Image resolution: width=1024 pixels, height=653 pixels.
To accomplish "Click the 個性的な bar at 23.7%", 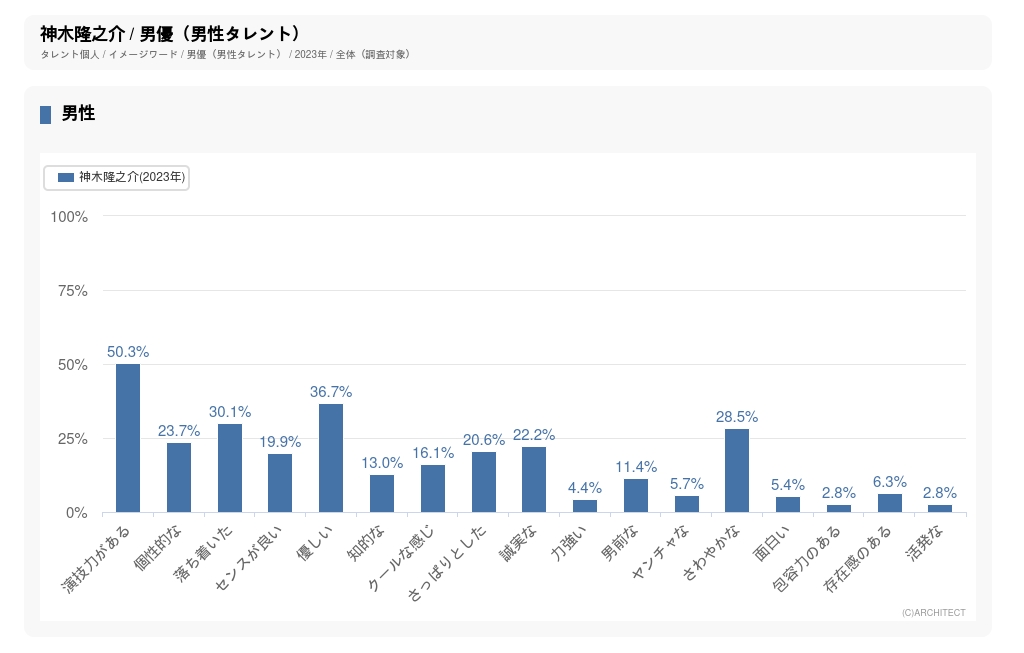I will (x=179, y=477).
